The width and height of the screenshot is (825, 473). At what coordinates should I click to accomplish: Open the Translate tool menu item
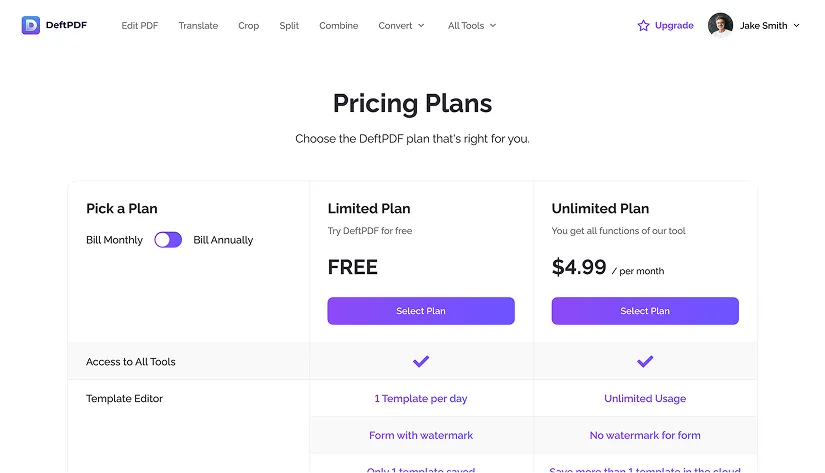pyautogui.click(x=198, y=26)
